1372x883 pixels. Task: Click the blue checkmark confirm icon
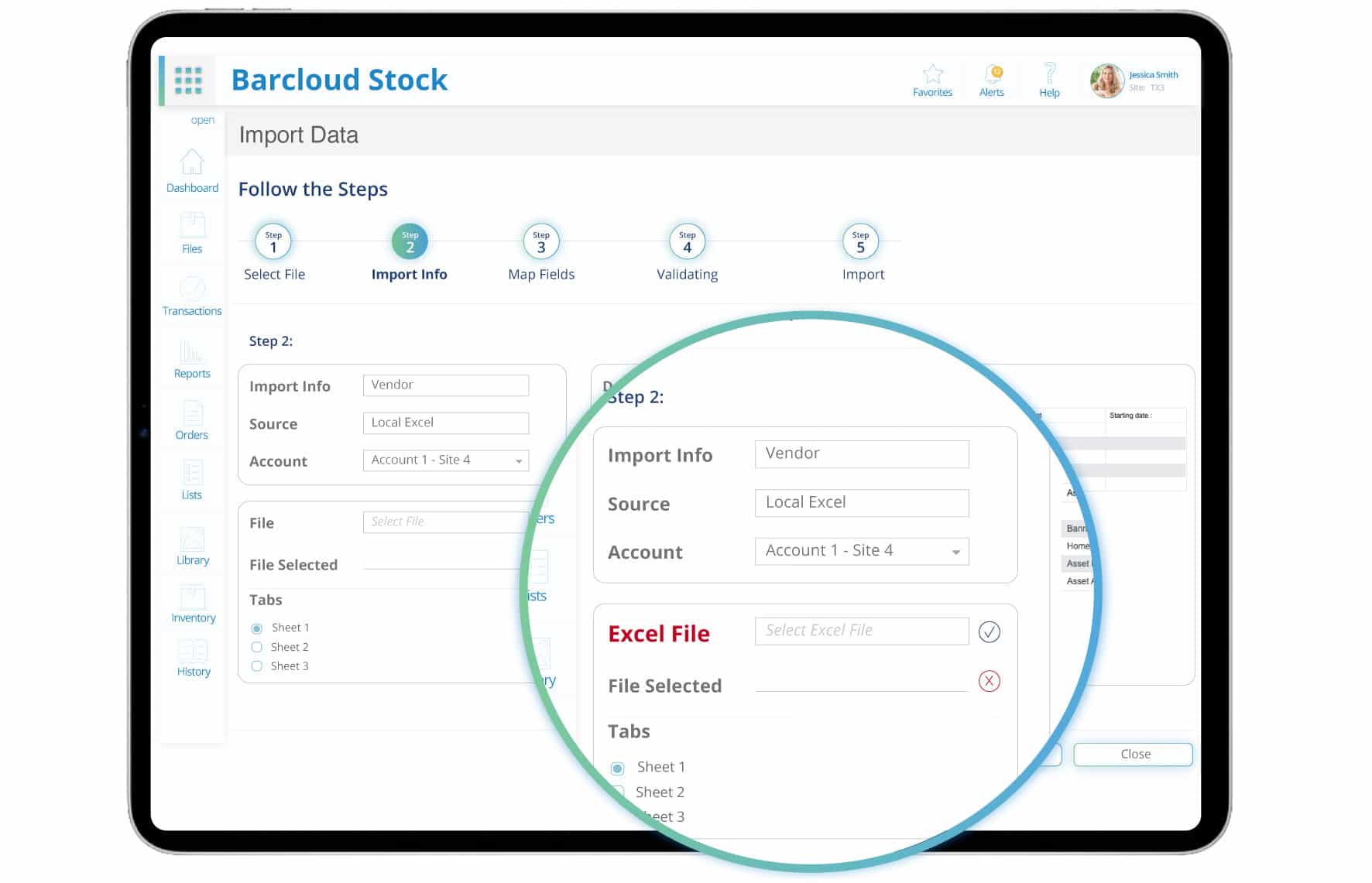coord(990,632)
